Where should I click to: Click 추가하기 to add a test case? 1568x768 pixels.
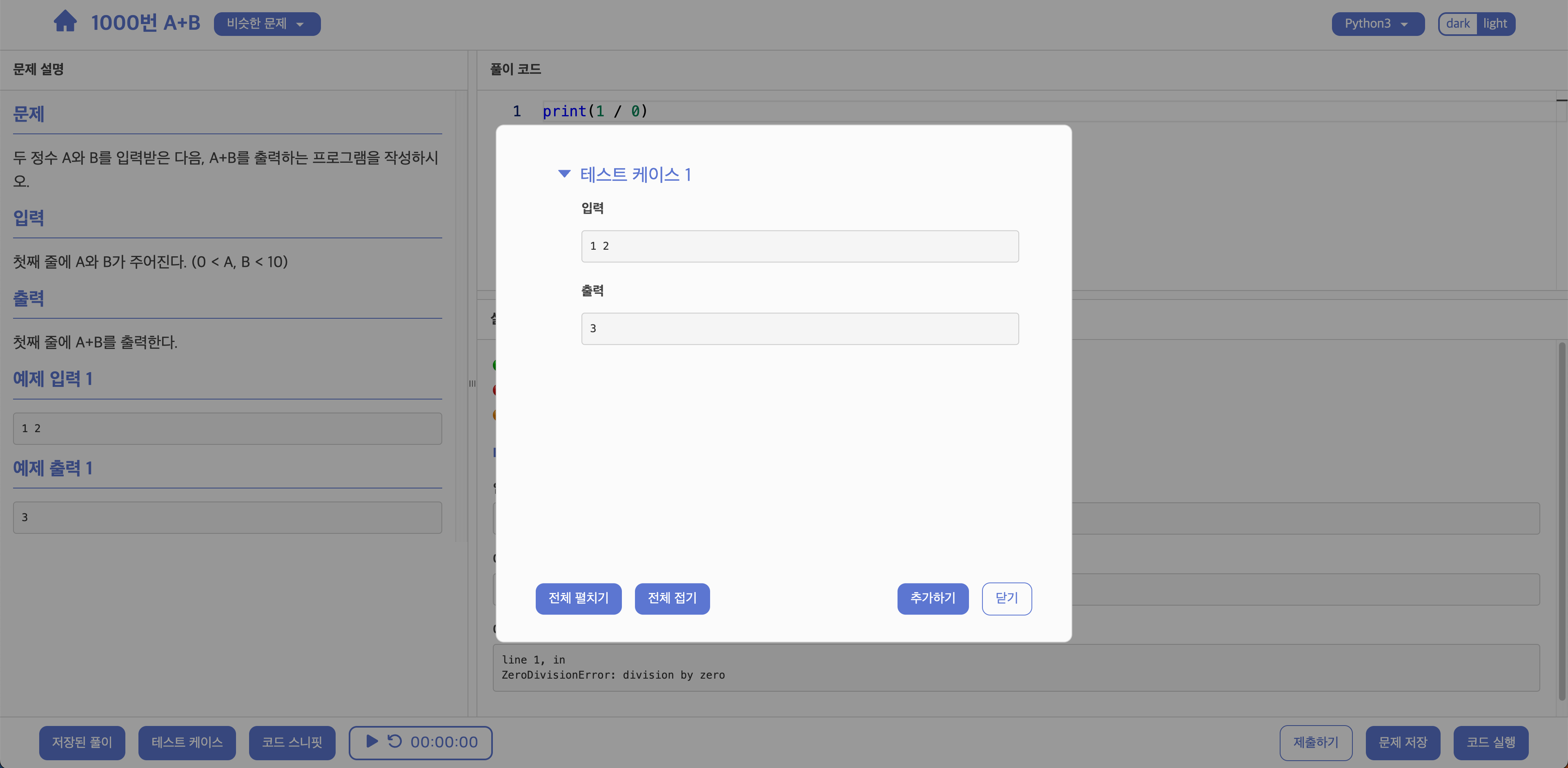pyautogui.click(x=932, y=598)
